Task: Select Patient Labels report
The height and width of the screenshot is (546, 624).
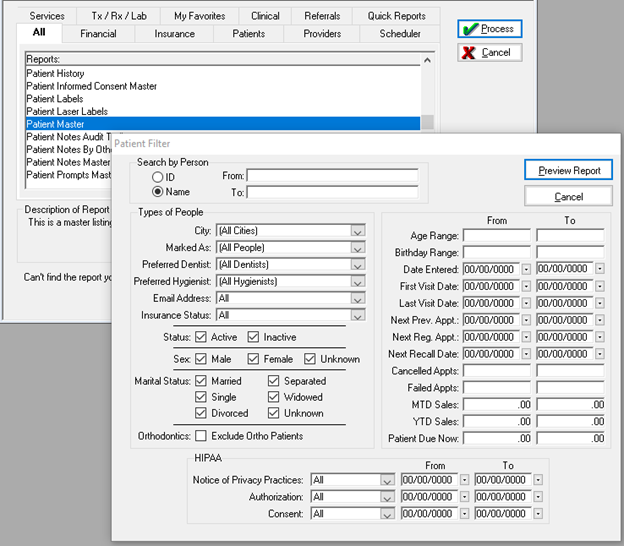Action: (223, 99)
